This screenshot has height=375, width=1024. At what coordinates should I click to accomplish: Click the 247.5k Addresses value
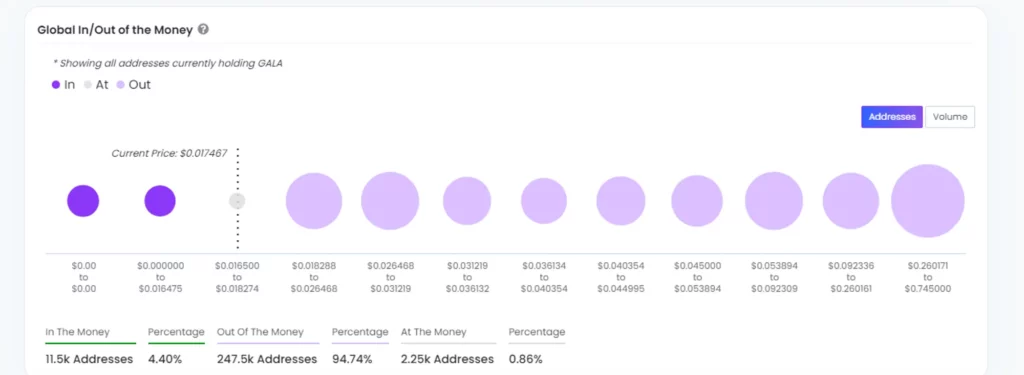point(267,359)
